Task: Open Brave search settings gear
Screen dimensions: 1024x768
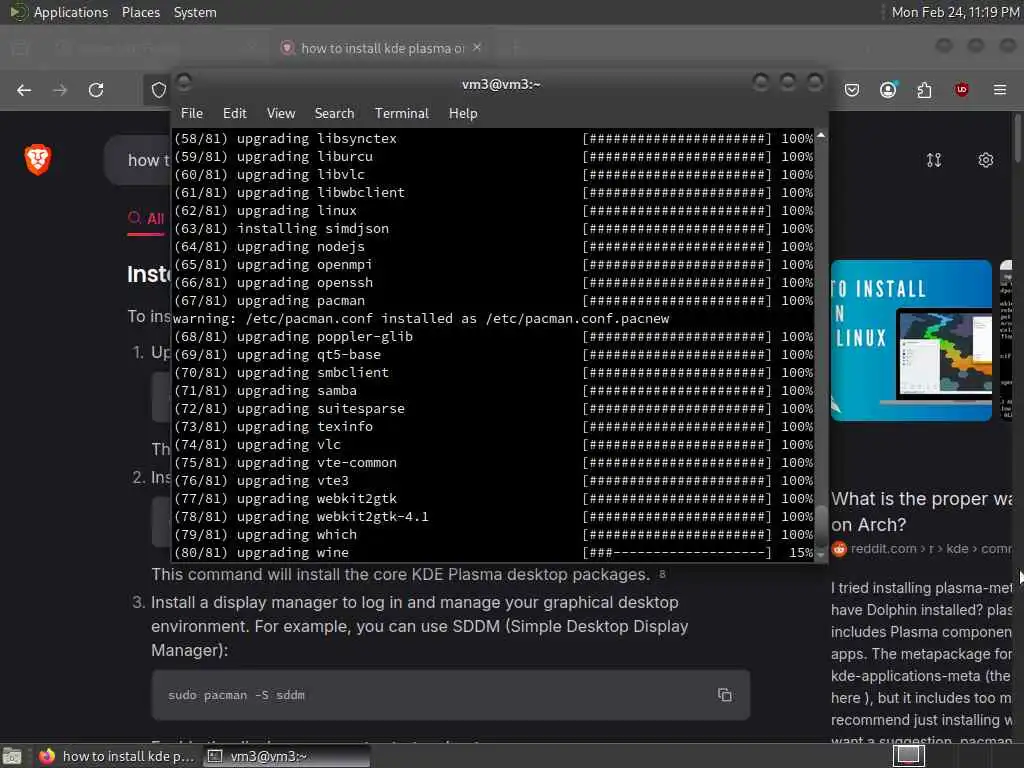Action: click(985, 160)
